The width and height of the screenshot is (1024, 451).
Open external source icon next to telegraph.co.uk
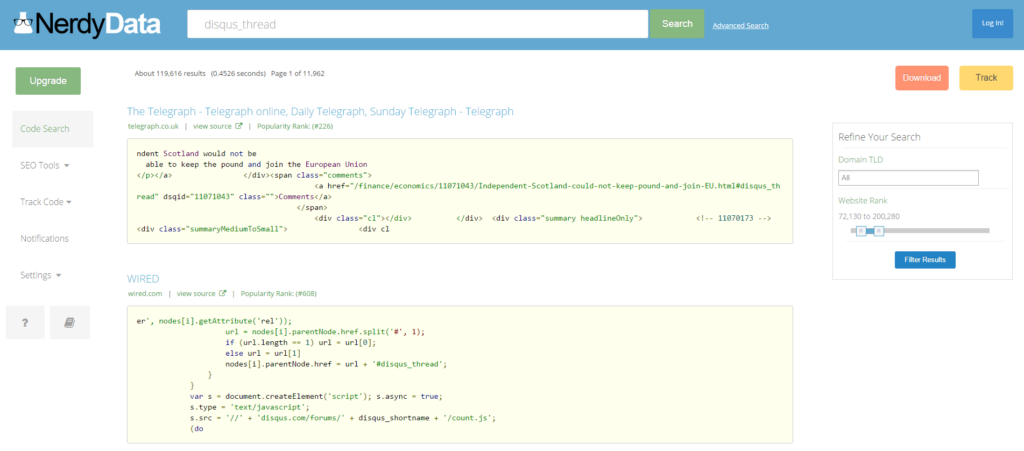pos(238,126)
